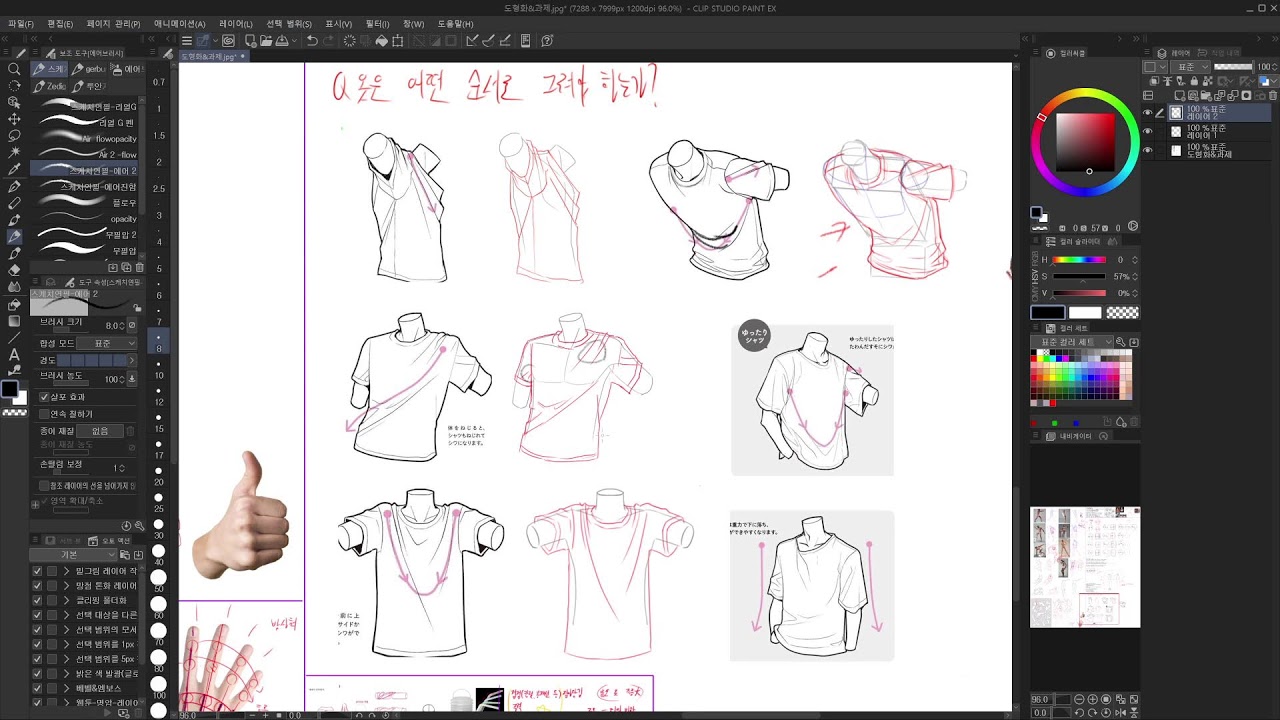This screenshot has height=720, width=1280.
Task: Select the Text tool
Action: coord(14,355)
